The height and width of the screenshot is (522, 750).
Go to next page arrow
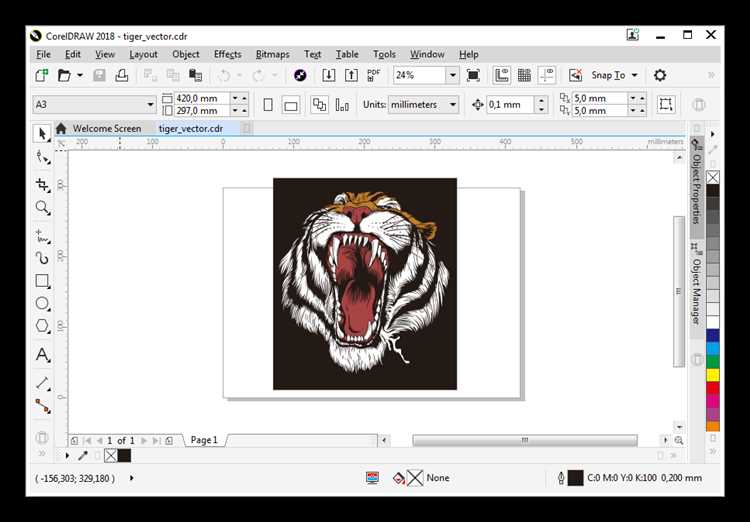tap(144, 440)
